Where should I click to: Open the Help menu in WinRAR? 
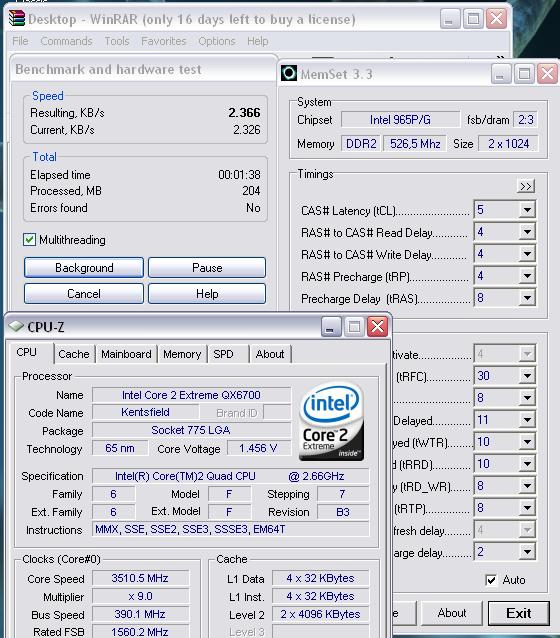(x=258, y=41)
